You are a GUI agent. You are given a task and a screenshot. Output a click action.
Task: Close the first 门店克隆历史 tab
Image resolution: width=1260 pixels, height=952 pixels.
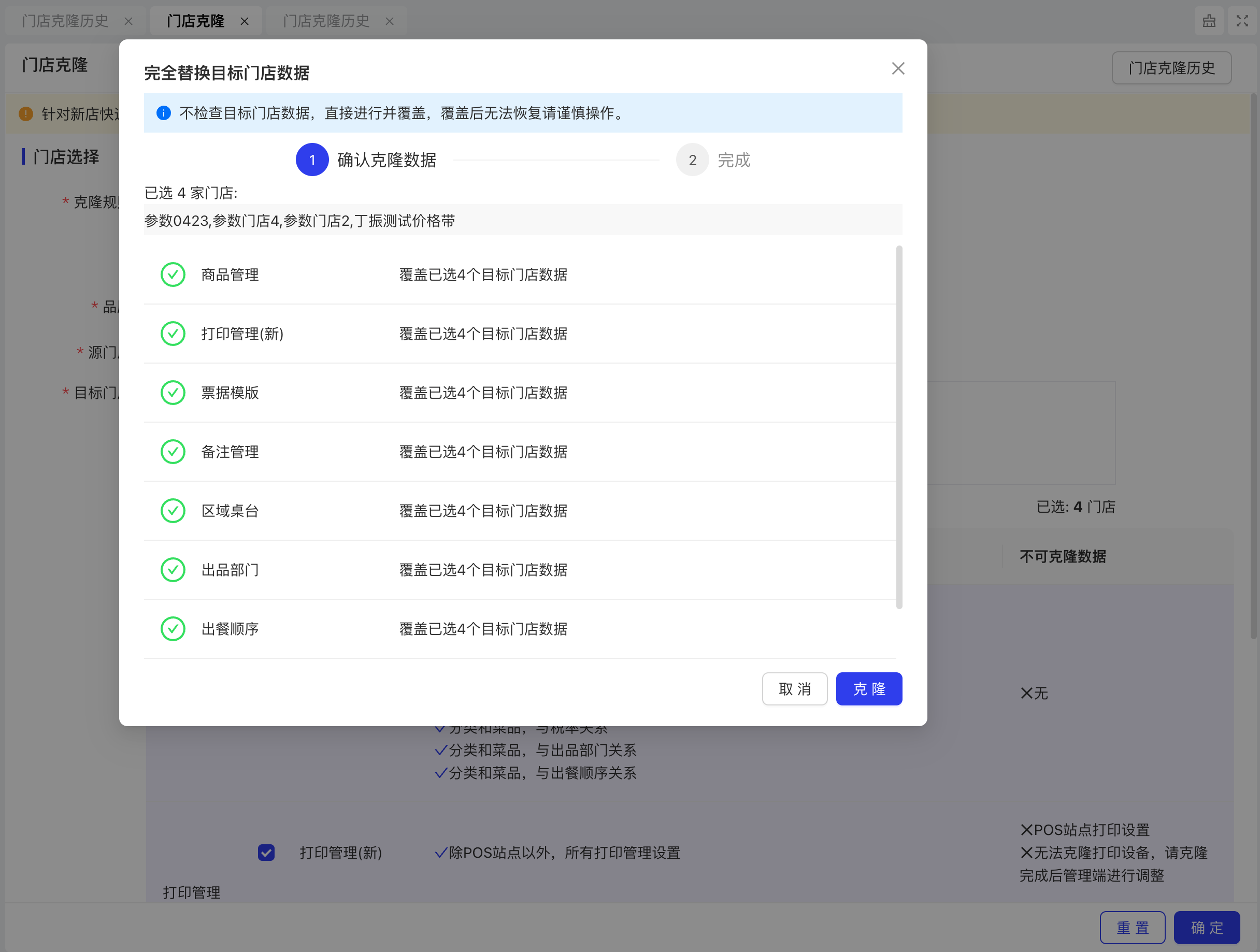click(x=128, y=21)
